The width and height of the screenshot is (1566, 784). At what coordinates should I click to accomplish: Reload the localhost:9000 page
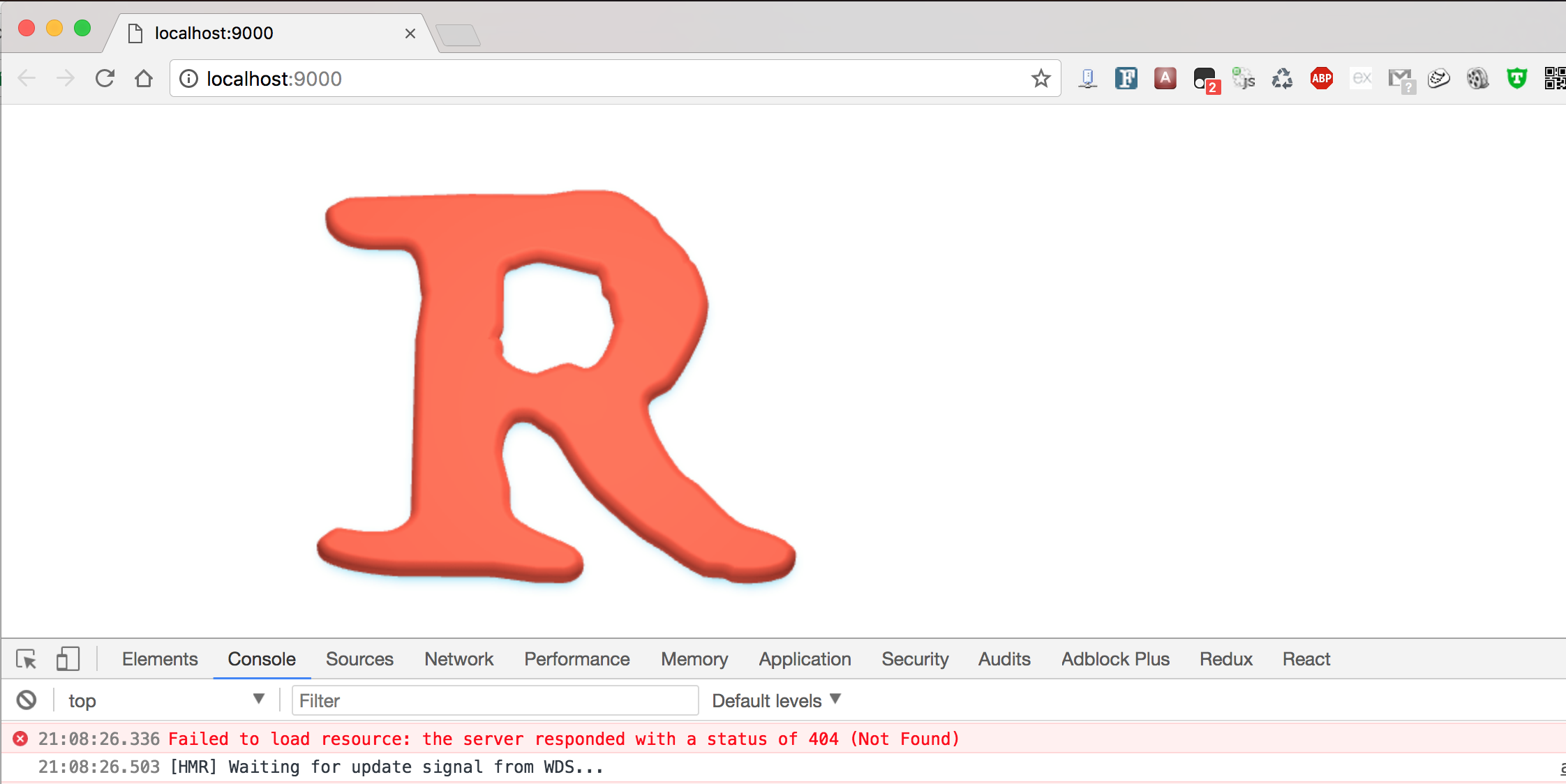coord(105,79)
